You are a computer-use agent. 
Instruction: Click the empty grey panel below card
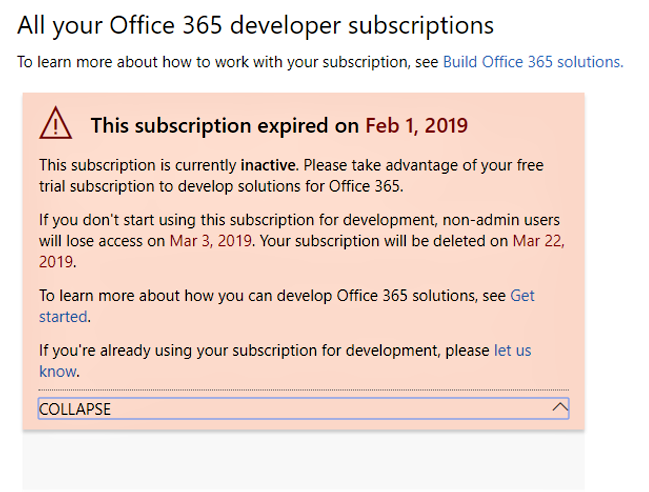click(303, 461)
